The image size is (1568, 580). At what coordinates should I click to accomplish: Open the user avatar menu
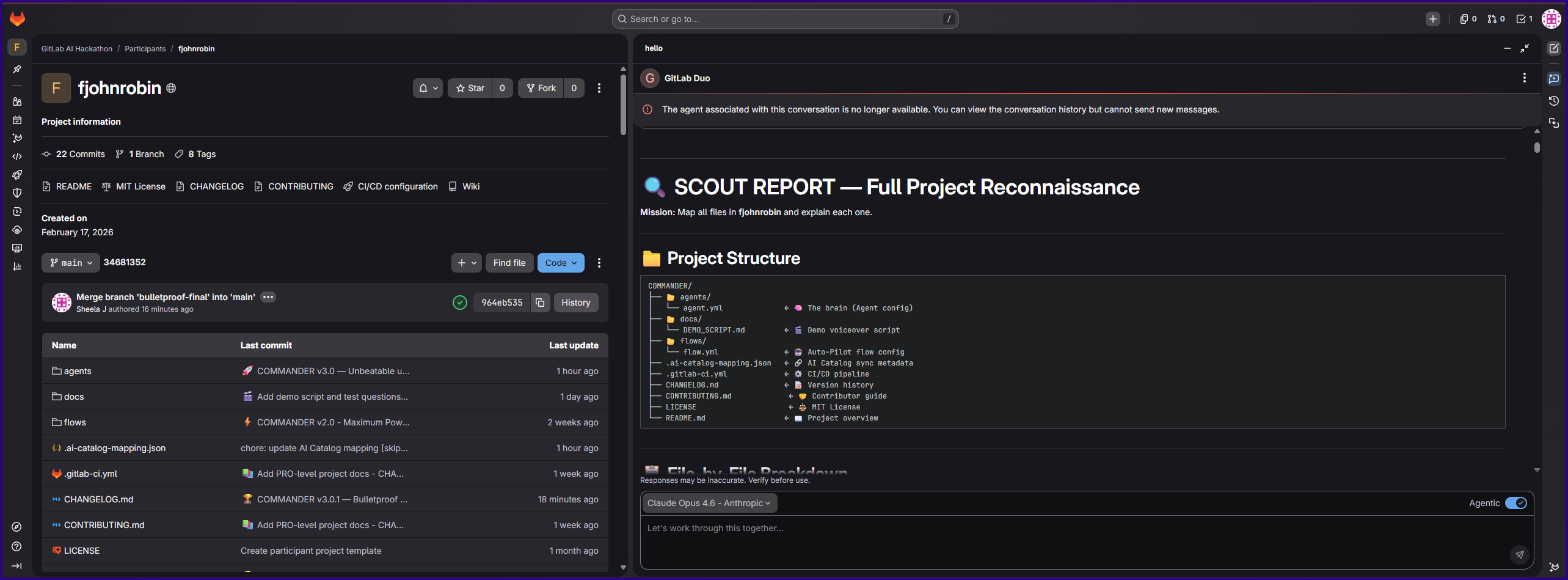point(1552,19)
